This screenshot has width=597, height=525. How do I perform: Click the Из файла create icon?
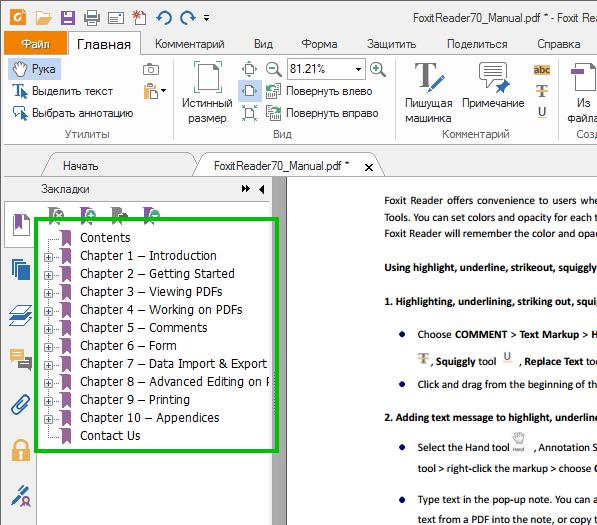583,93
